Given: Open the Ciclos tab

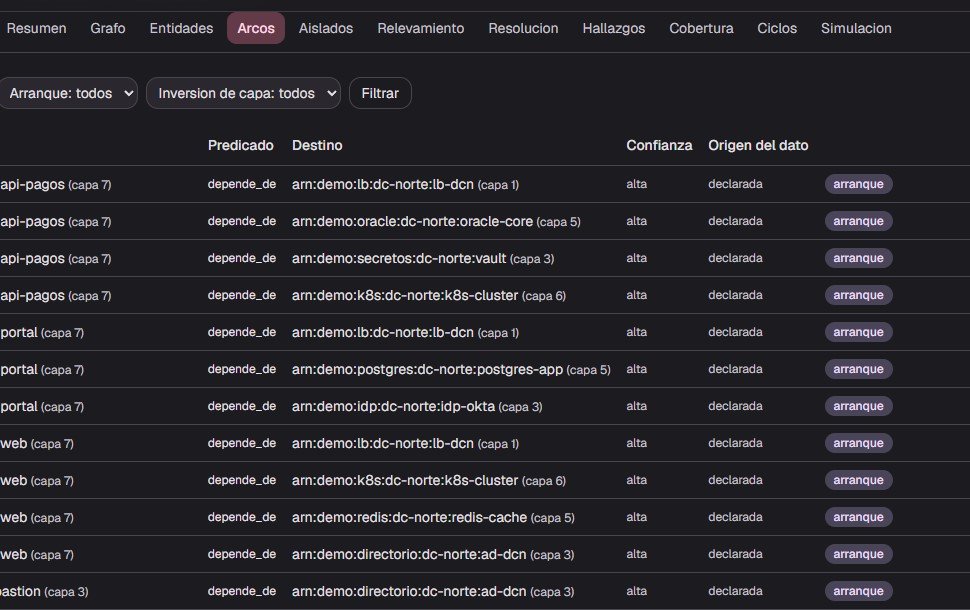Looking at the screenshot, I should click(x=777, y=28).
